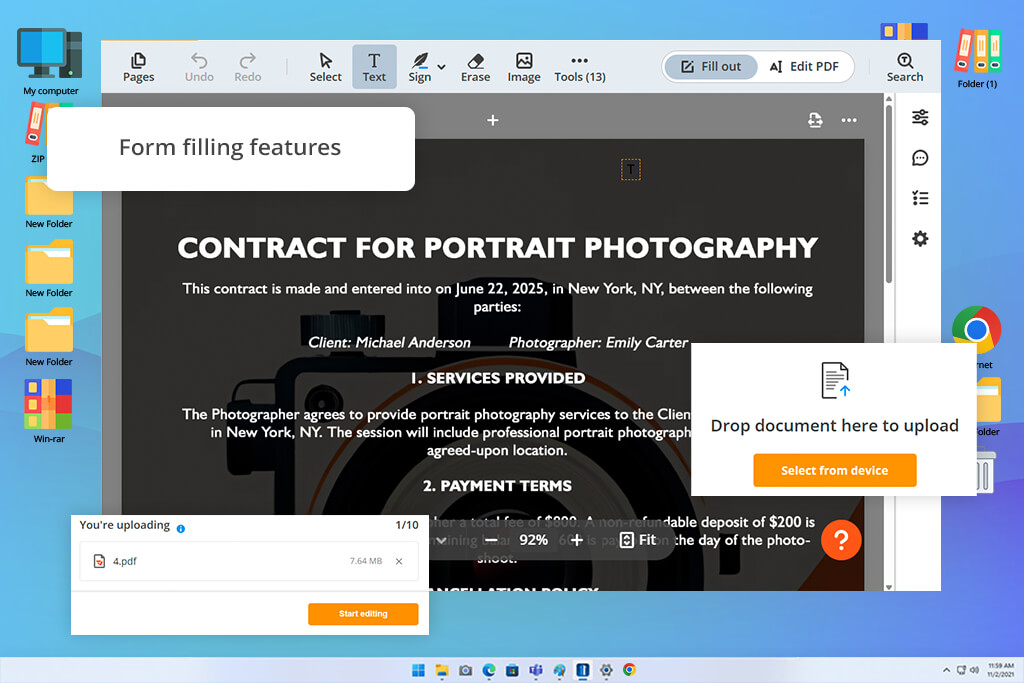Viewport: 1024px width, 683px height.
Task: Expand the page navigation chevron in zoom bar
Action: pyautogui.click(x=441, y=540)
